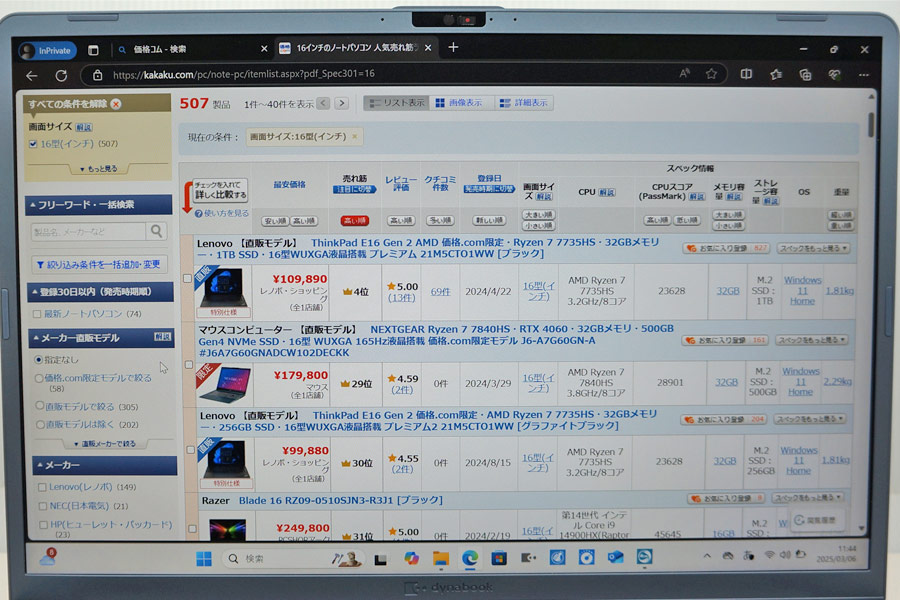Sort 売れ筋 by the red 高い順 button

pyautogui.click(x=355, y=220)
